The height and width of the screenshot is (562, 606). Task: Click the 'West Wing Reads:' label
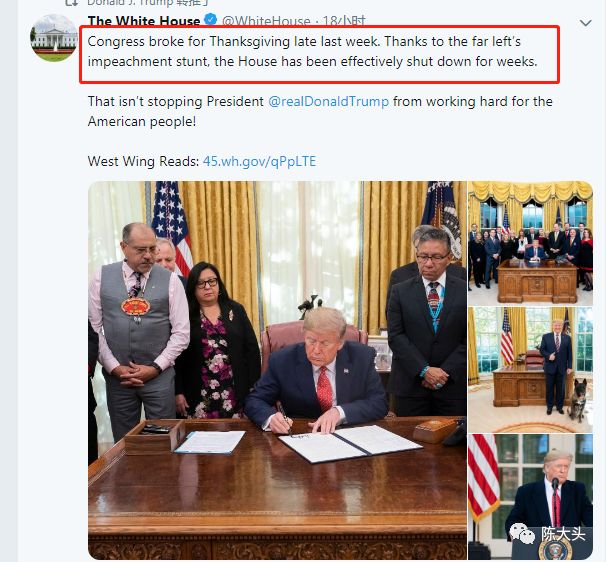[143, 161]
